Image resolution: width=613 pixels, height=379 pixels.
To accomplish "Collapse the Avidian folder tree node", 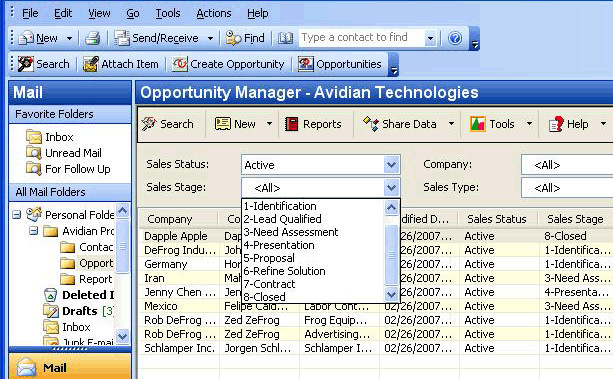I will pyautogui.click(x=34, y=231).
